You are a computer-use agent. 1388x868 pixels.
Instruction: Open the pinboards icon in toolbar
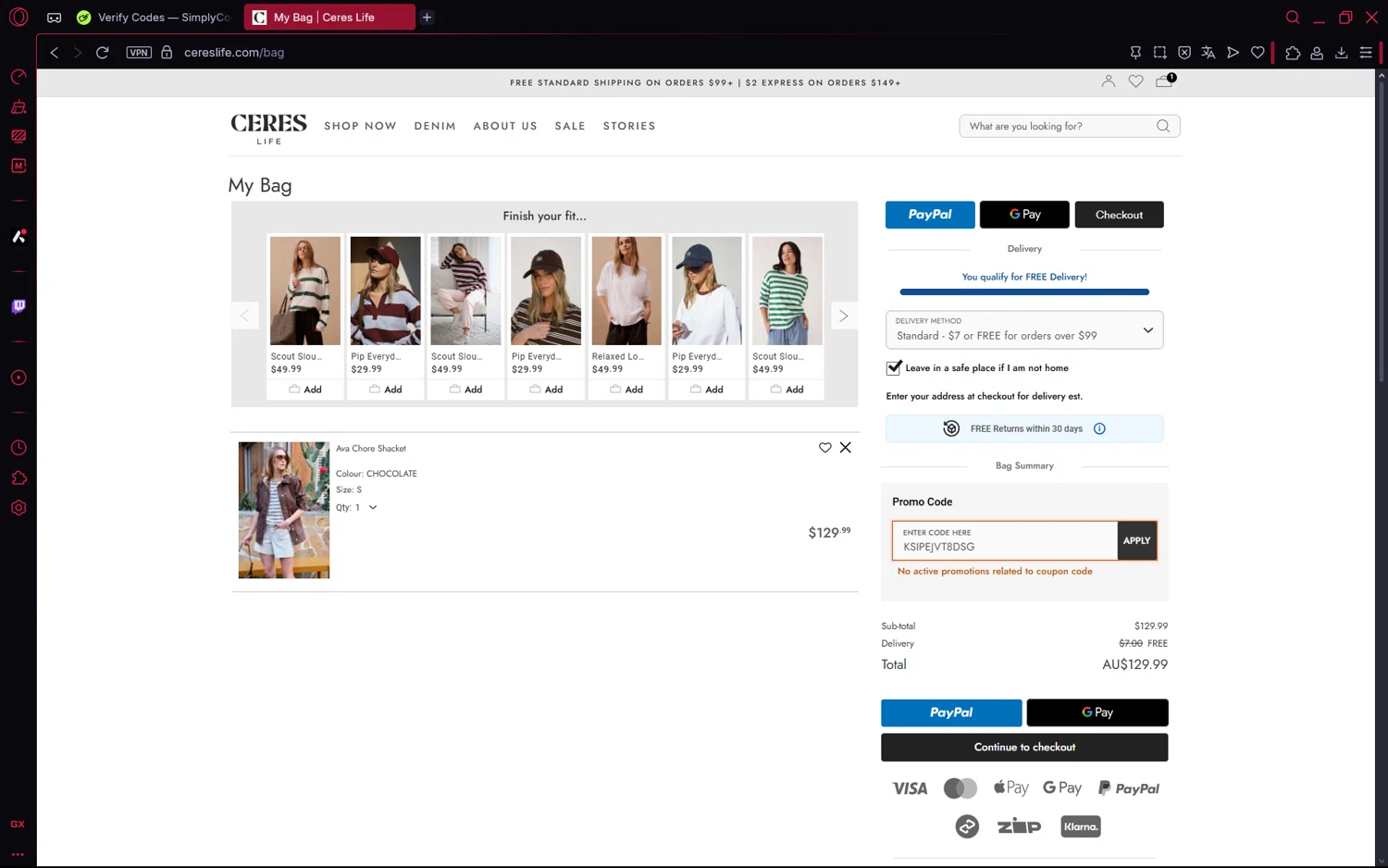coord(1135,53)
